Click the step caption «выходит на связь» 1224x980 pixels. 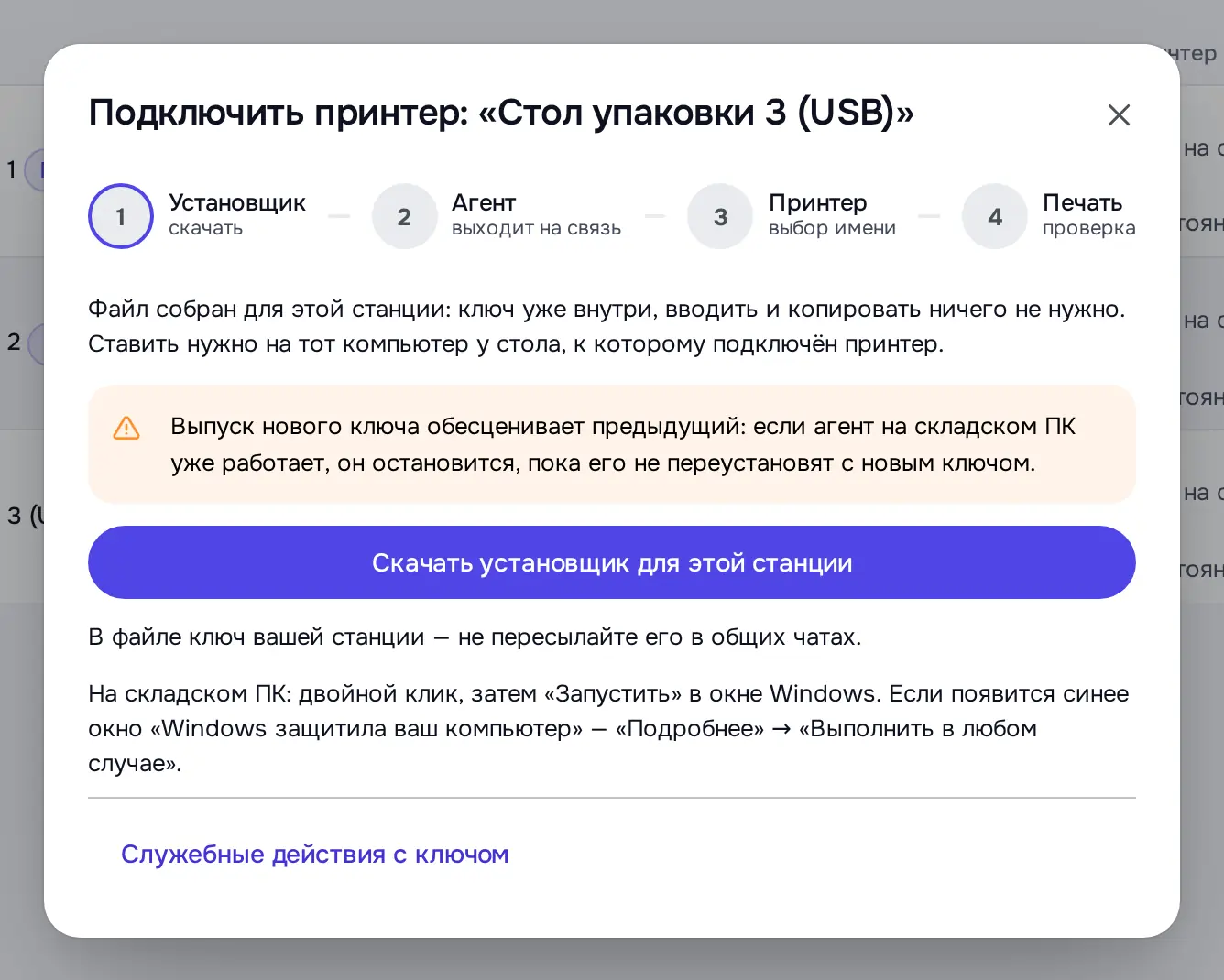coord(536,229)
